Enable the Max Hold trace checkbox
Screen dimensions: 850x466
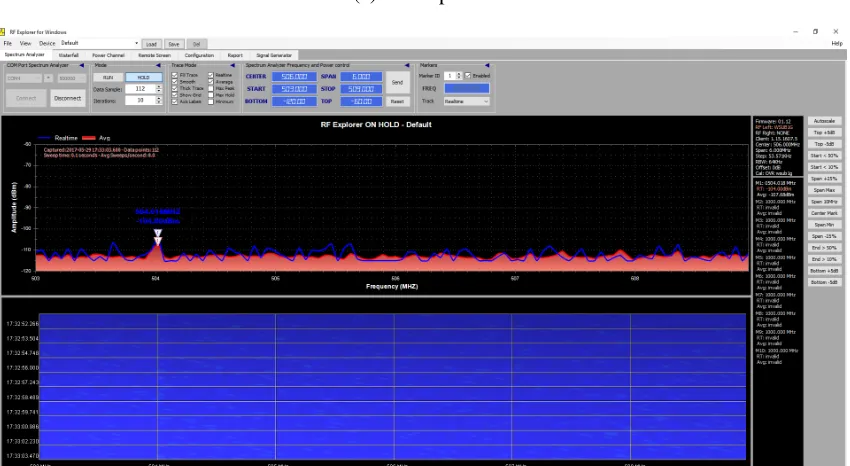pos(211,95)
